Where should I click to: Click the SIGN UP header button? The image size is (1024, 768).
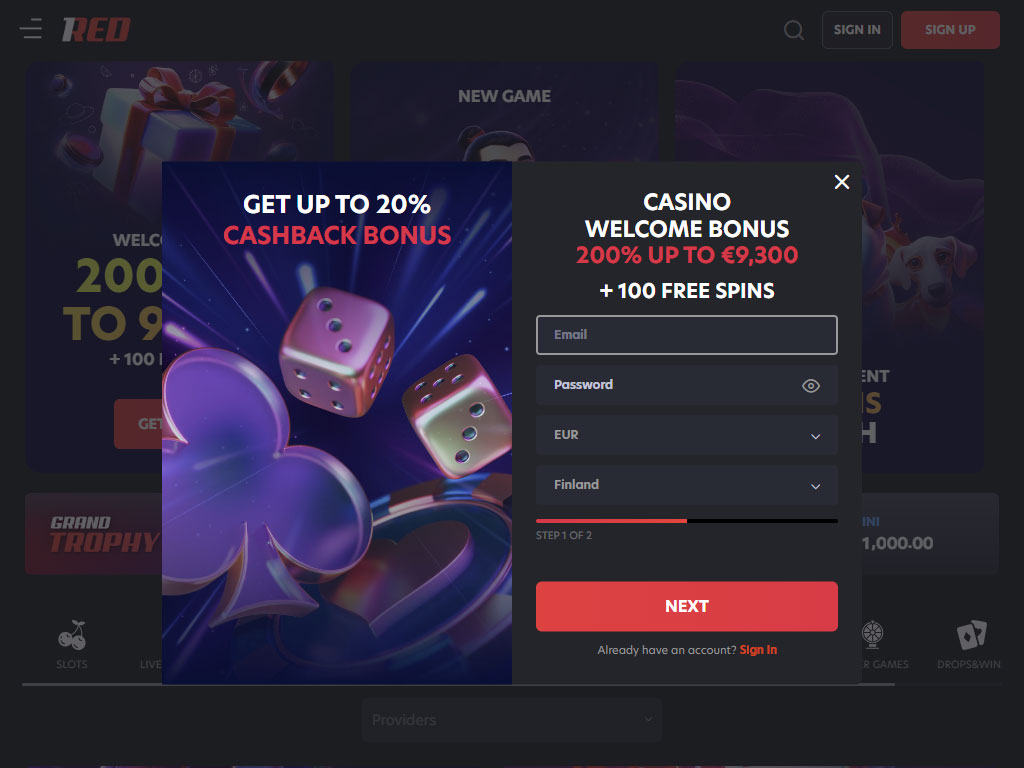pyautogui.click(x=950, y=30)
